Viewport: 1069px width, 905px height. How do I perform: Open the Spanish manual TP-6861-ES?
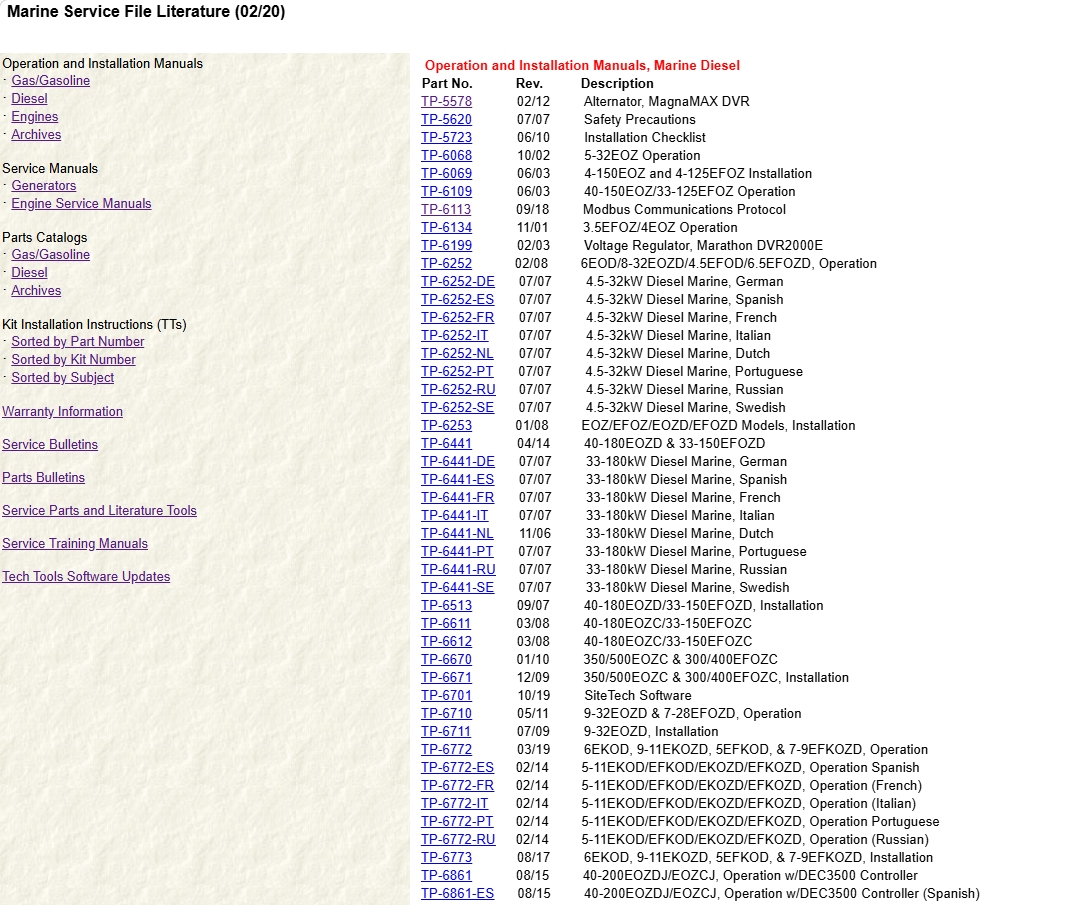[x=457, y=895]
